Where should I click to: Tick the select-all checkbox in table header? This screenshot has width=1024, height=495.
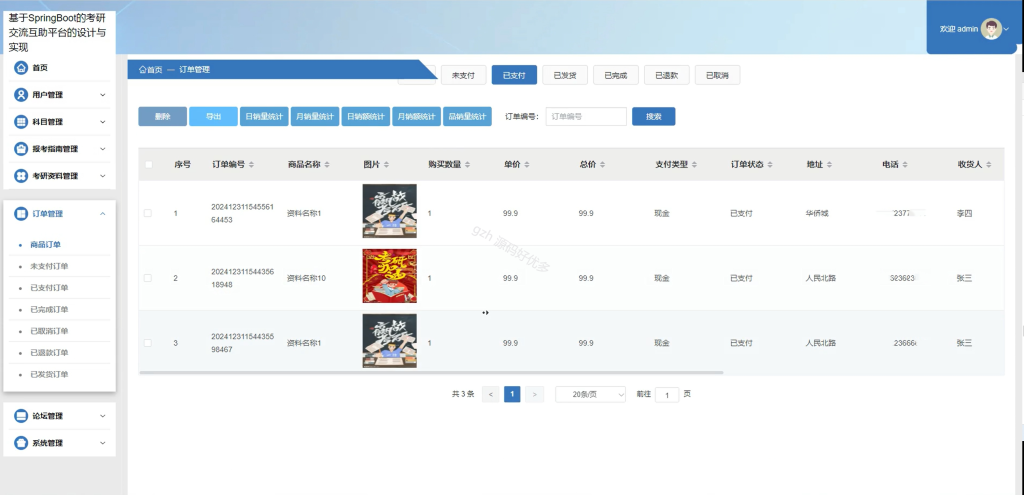[148, 165]
